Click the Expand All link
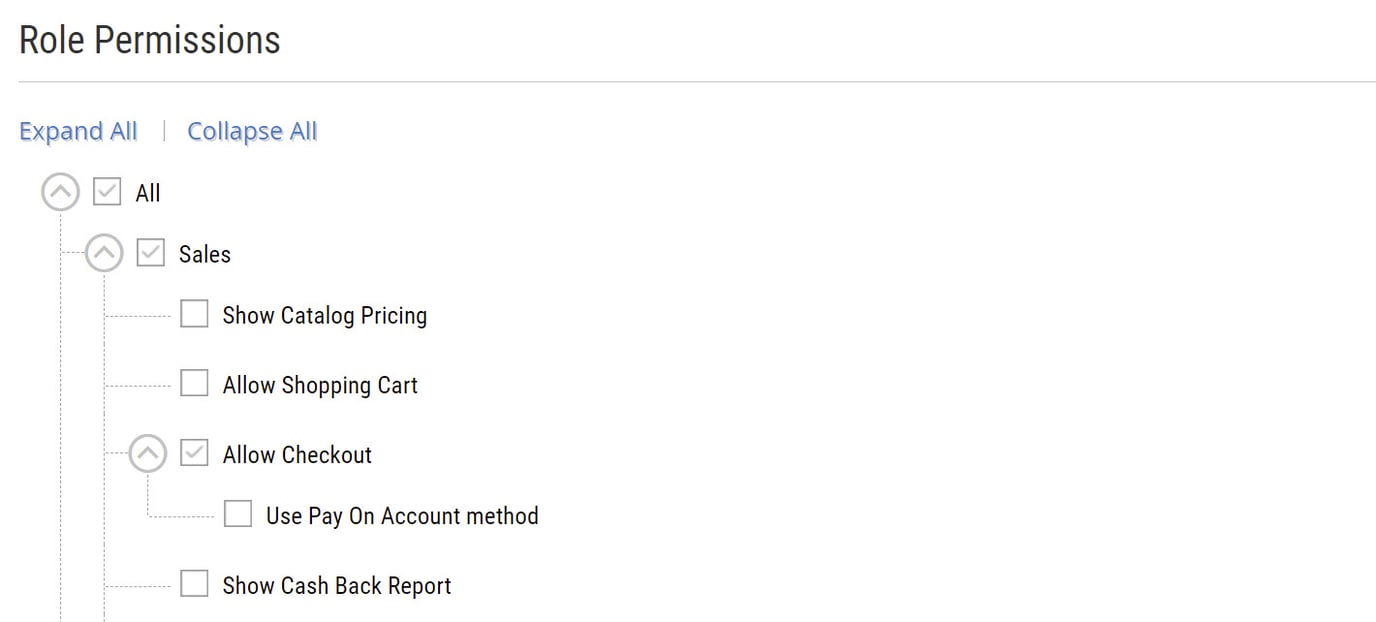The image size is (1376, 622). [78, 131]
